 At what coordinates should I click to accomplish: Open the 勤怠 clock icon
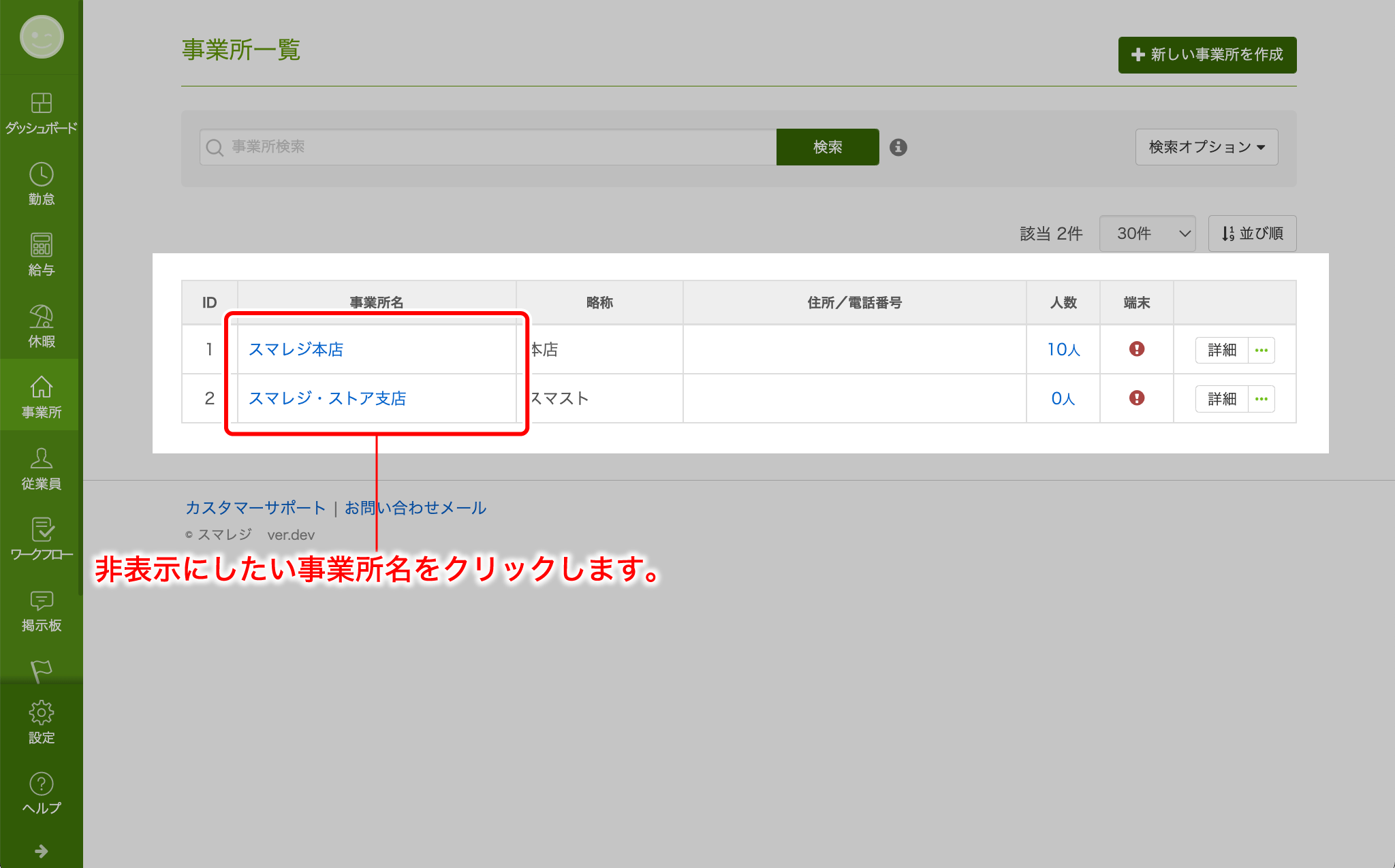pyautogui.click(x=42, y=174)
